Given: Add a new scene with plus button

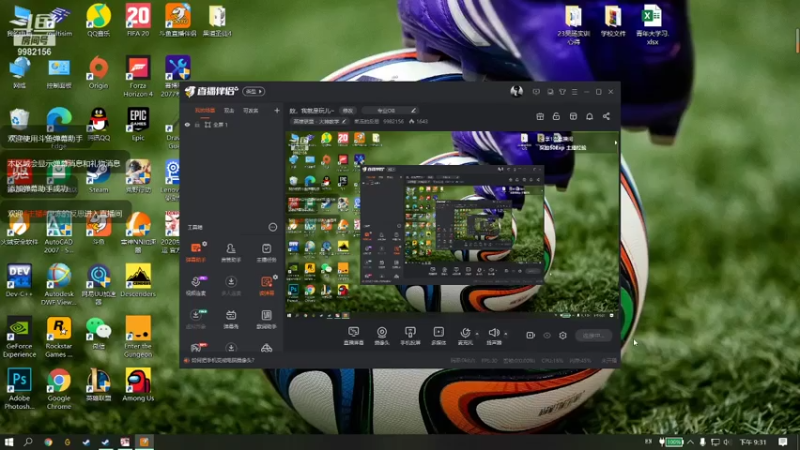Looking at the screenshot, I should [x=277, y=110].
